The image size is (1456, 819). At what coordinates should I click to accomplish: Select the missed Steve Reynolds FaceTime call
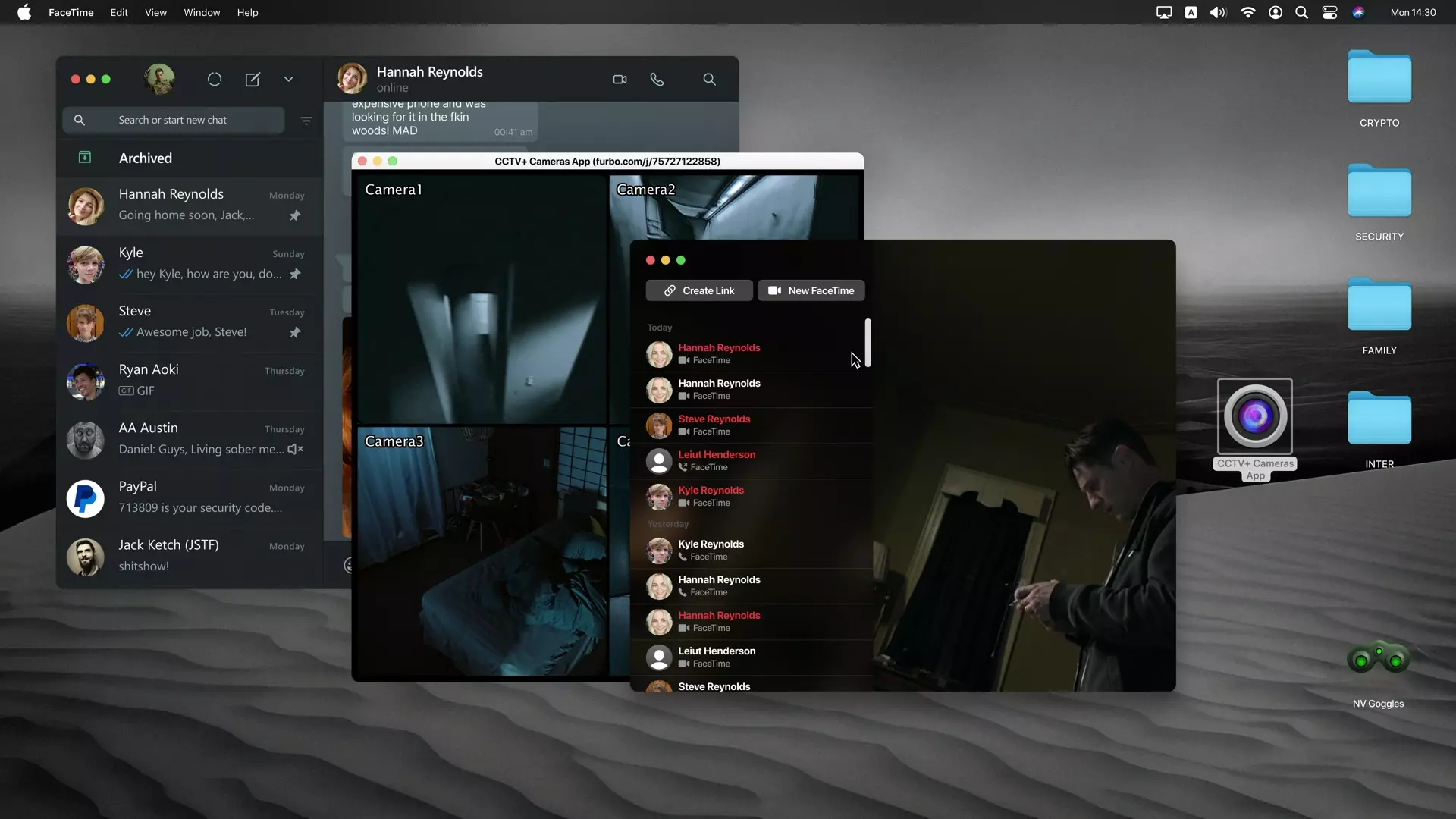point(751,425)
